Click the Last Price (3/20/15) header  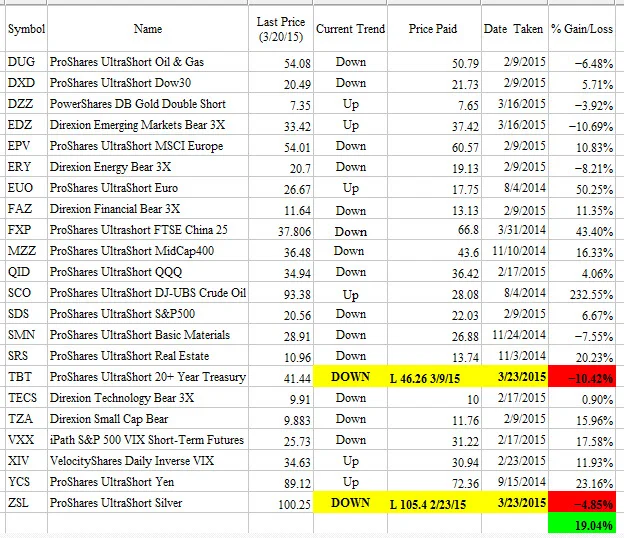(281, 29)
